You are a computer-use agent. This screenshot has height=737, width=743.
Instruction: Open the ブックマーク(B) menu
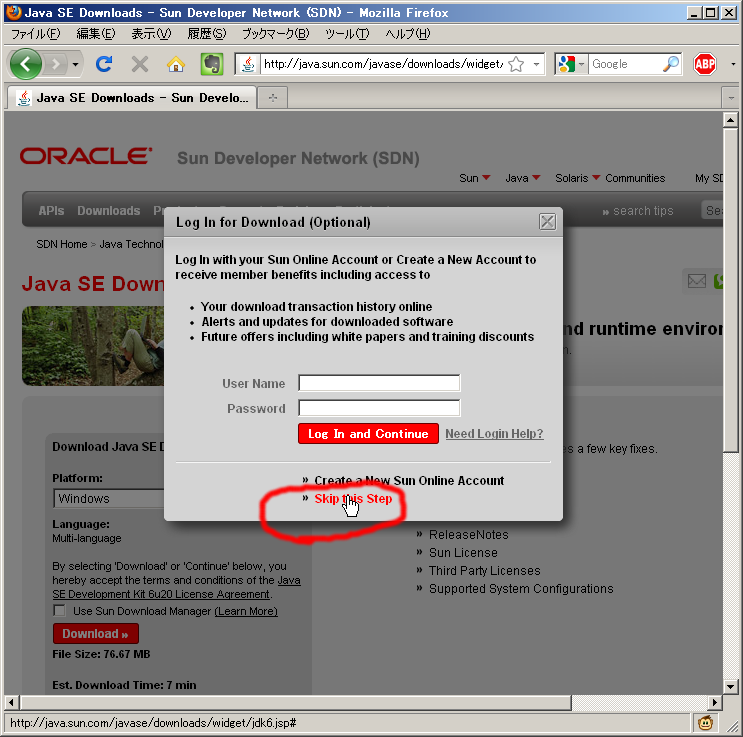[x=276, y=34]
